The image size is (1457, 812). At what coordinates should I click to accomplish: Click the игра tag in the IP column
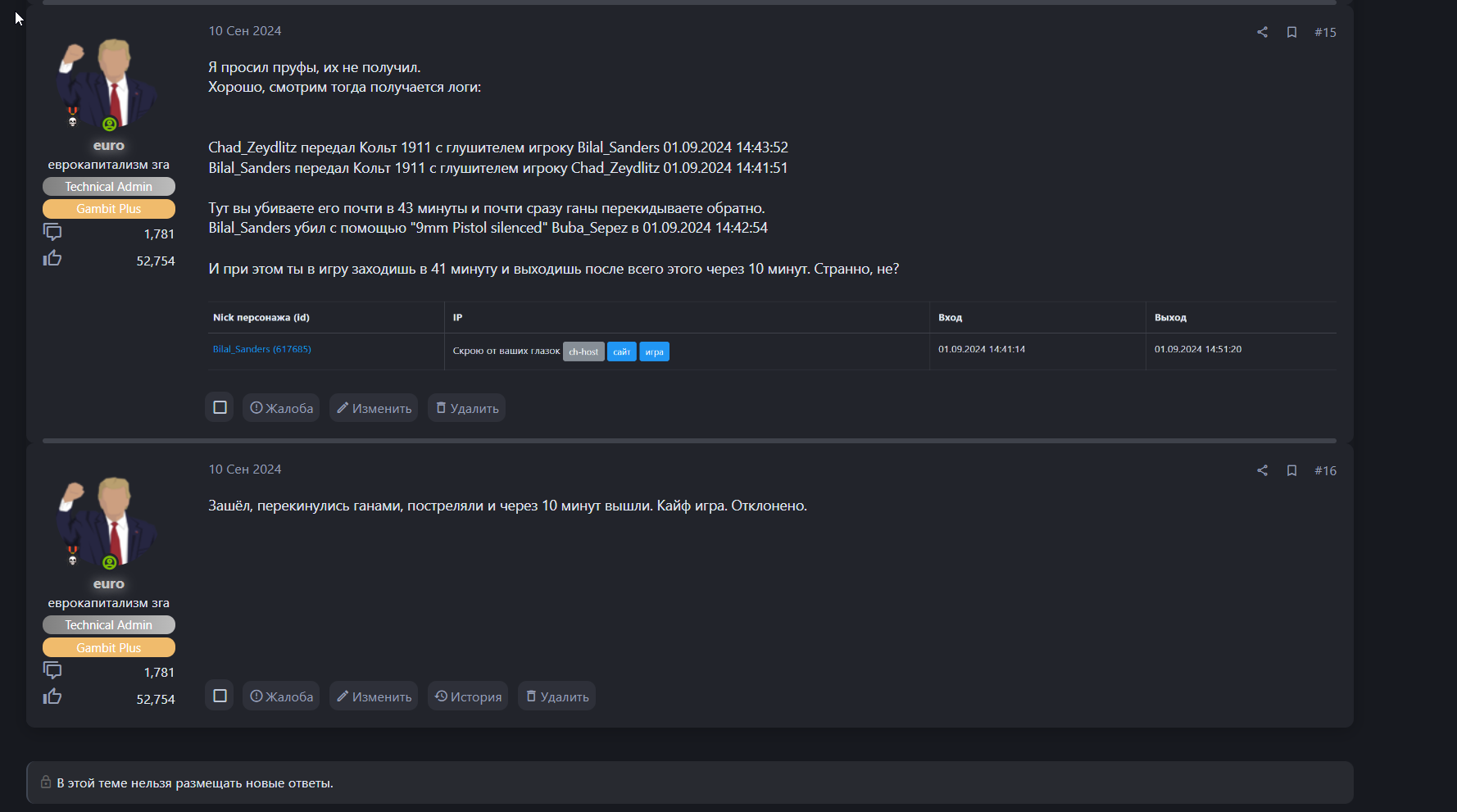(x=654, y=352)
